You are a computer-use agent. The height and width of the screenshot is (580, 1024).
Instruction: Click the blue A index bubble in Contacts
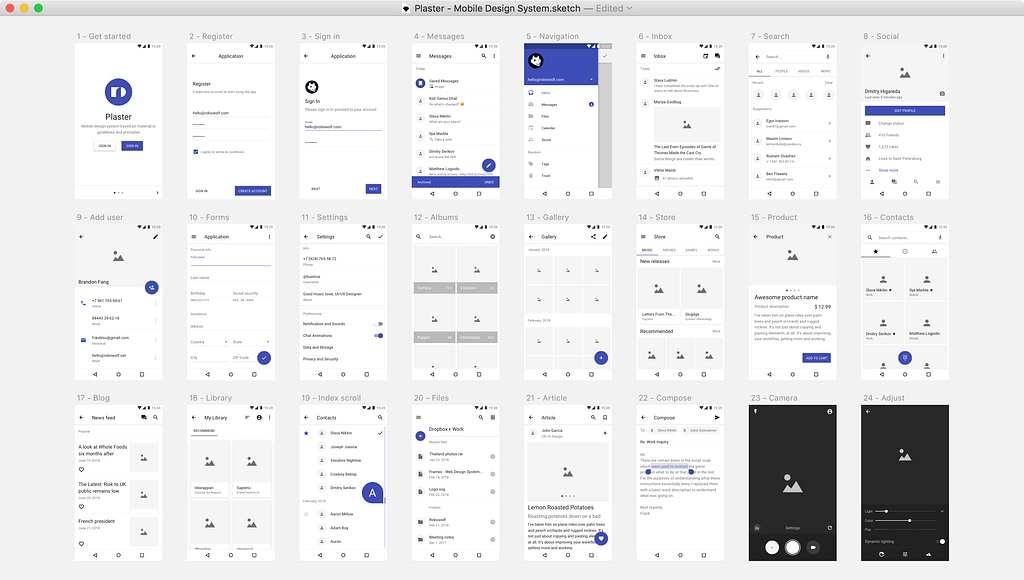pos(372,493)
